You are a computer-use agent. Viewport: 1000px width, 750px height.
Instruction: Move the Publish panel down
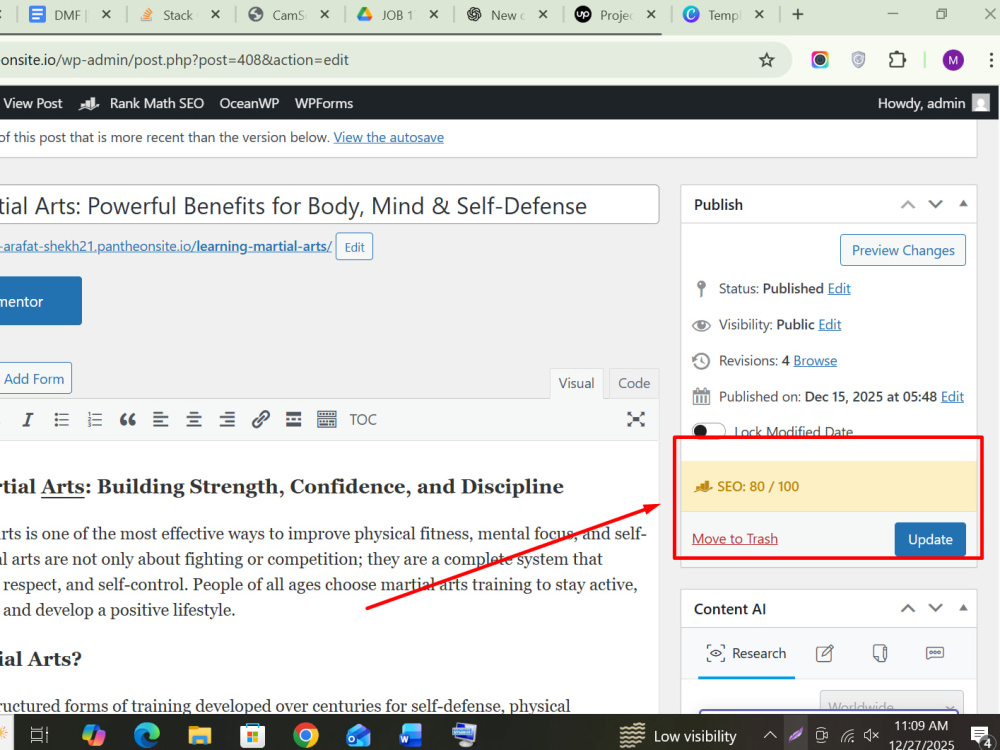pos(935,204)
